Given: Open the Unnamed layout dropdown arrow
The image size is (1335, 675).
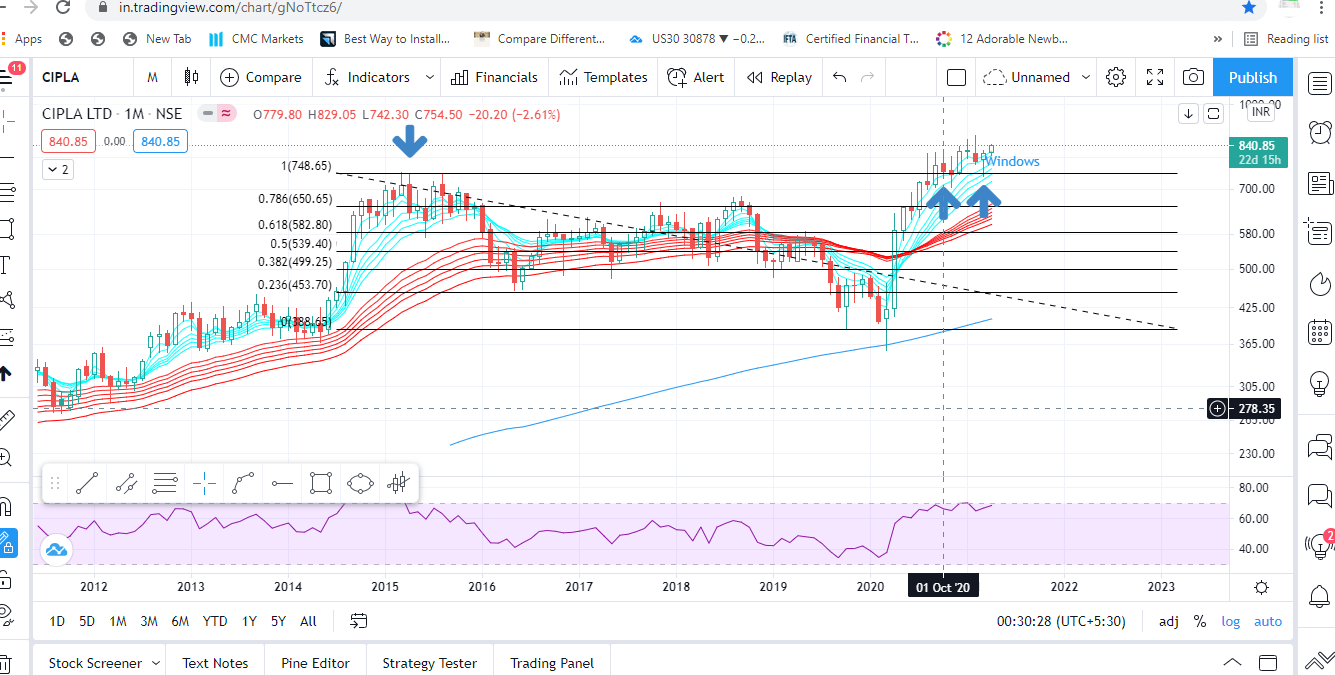Looking at the screenshot, I should click(x=1087, y=77).
